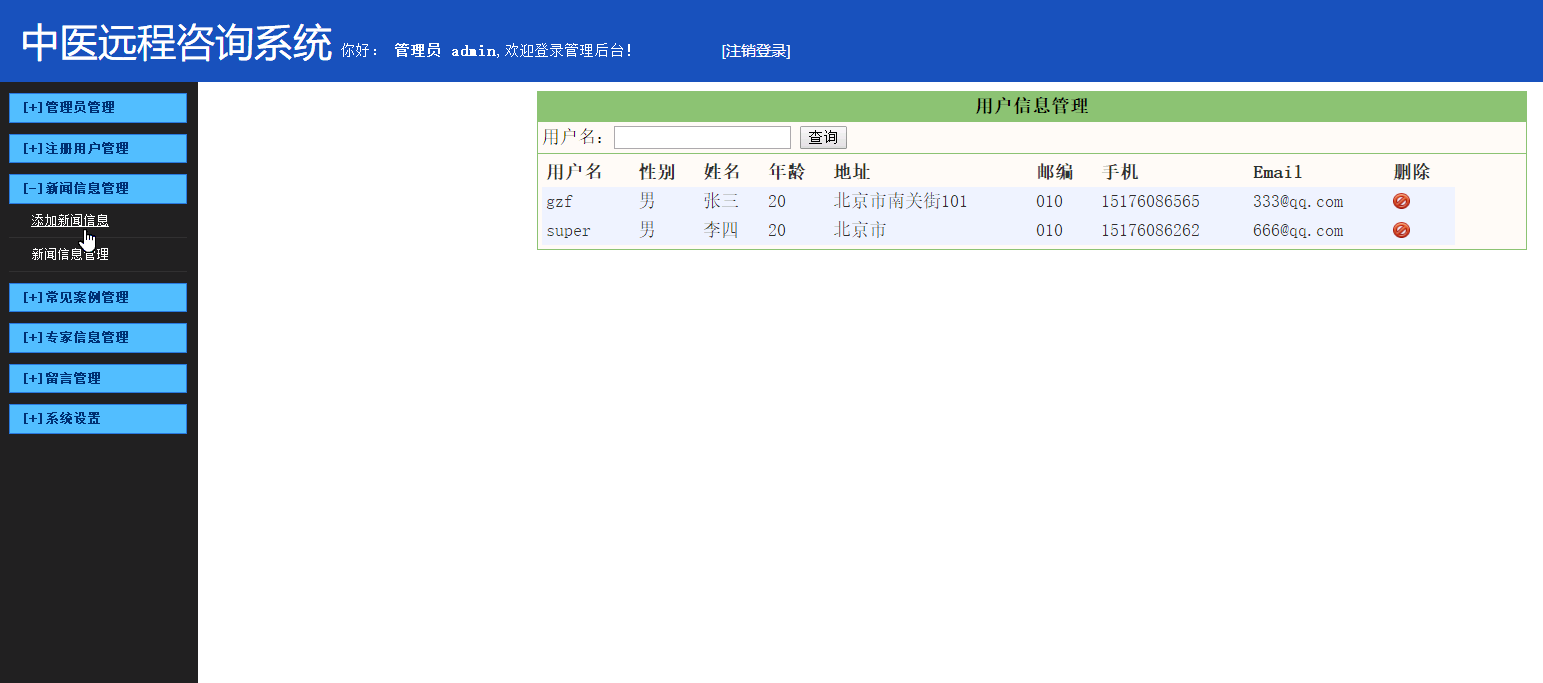Click the 地址 column header
The image size is (1543, 683).
click(852, 172)
